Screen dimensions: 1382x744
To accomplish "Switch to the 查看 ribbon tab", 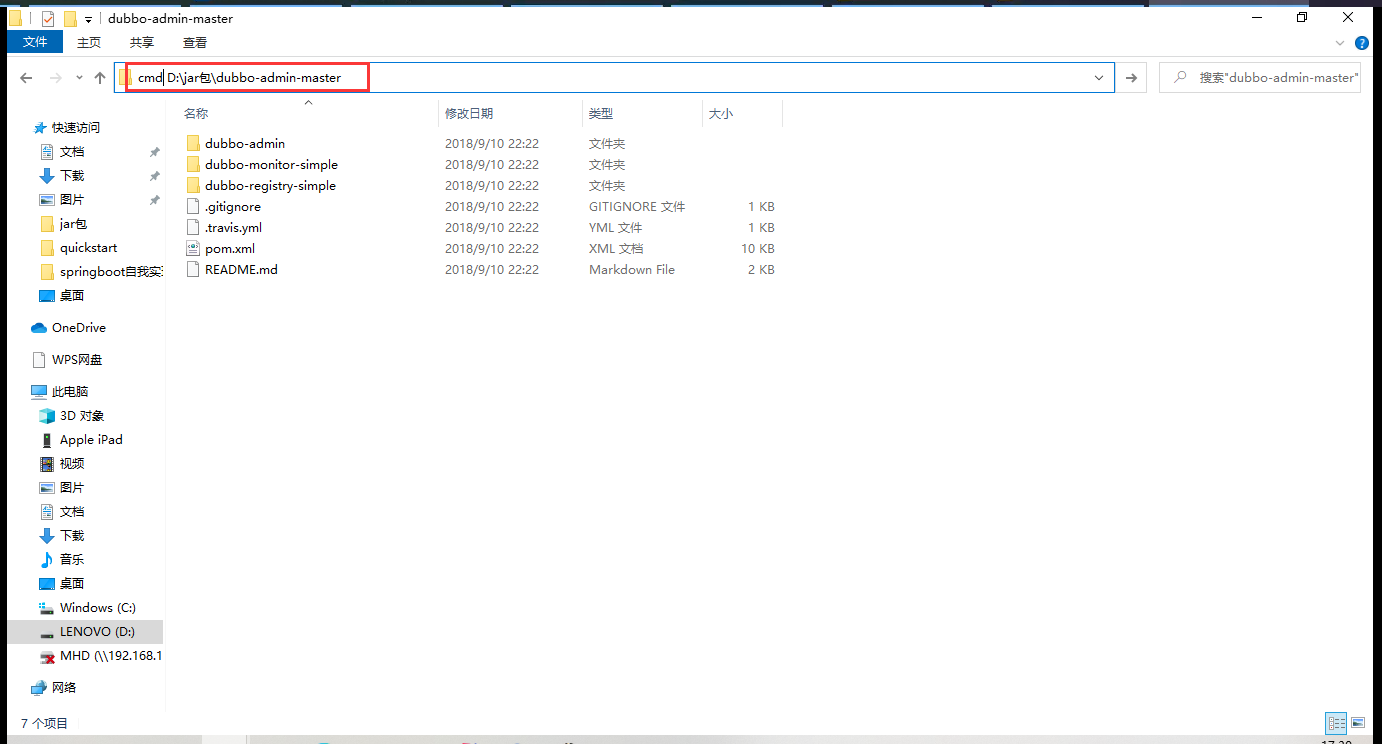I will coord(195,42).
